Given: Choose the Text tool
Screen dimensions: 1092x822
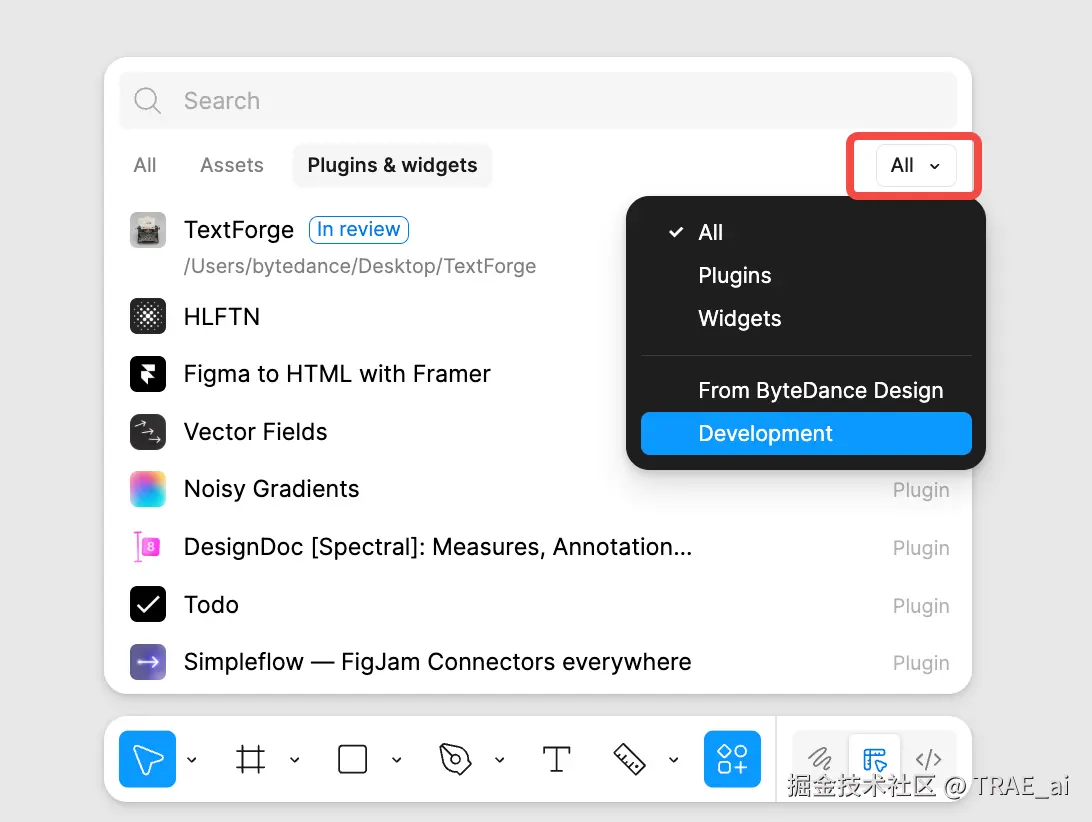Looking at the screenshot, I should [556, 759].
